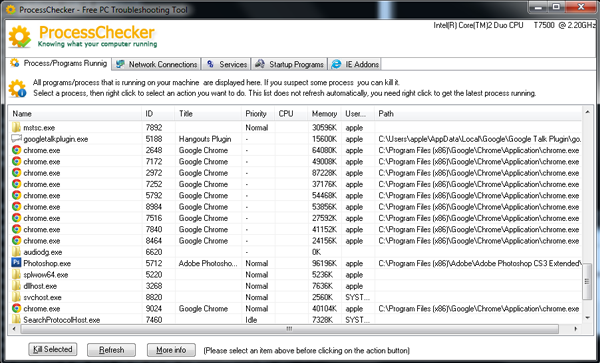Click the SearchProtocolHost.exe folder icon

click(16, 319)
